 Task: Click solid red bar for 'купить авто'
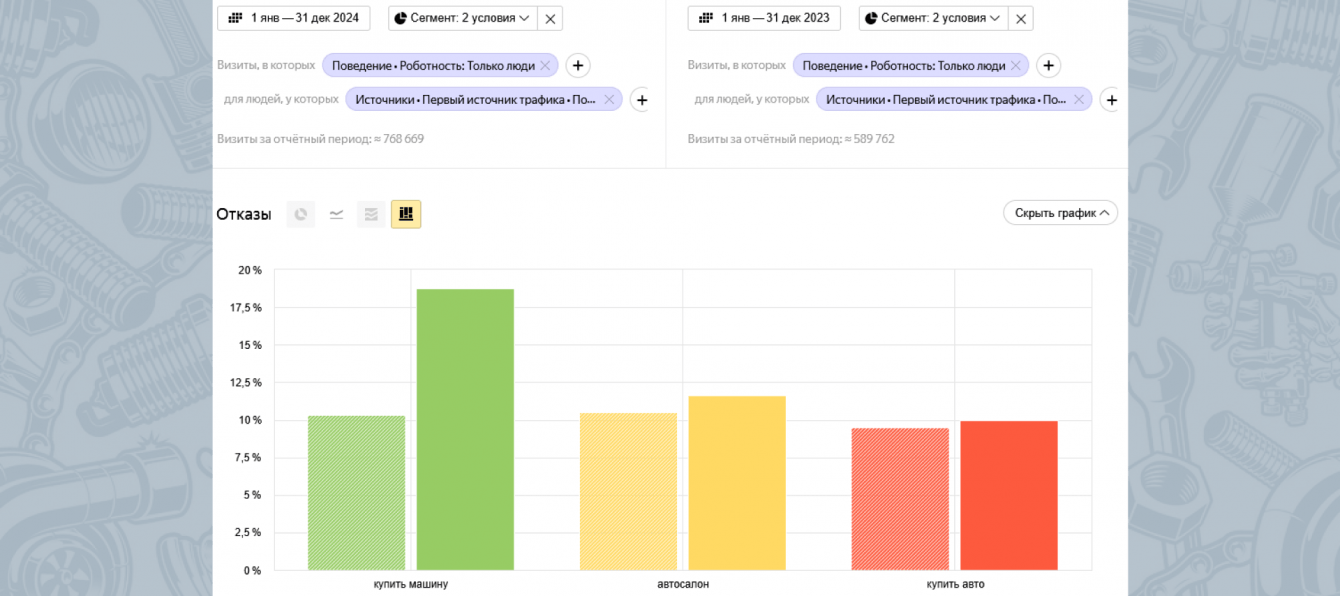point(1009,496)
